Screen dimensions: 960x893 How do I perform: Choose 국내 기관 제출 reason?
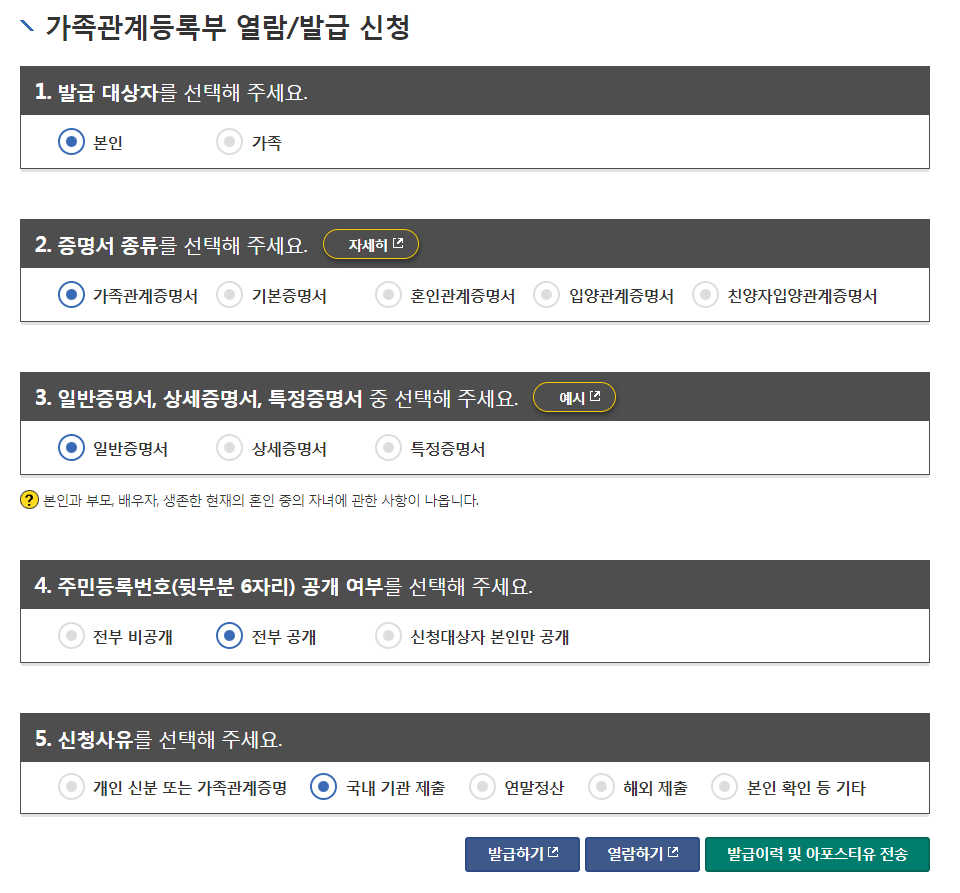[323, 787]
